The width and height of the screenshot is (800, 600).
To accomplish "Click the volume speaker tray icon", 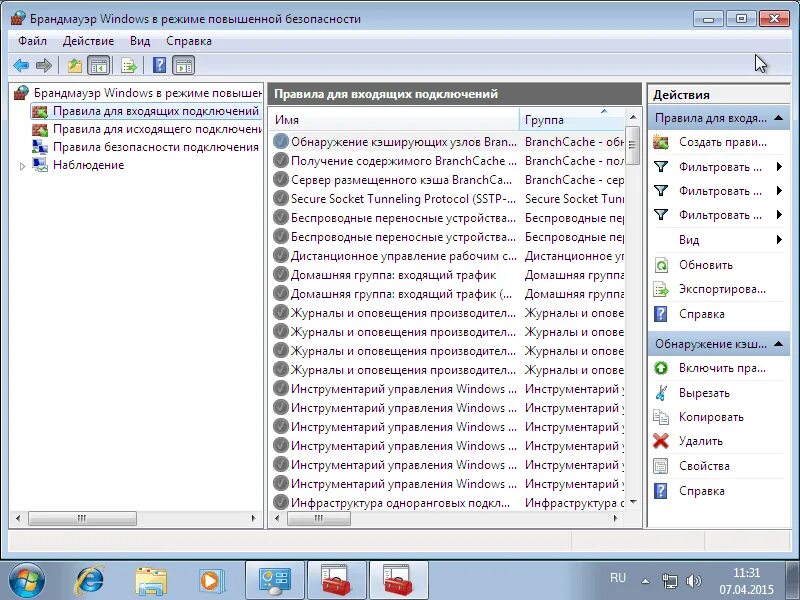I will click(x=693, y=581).
